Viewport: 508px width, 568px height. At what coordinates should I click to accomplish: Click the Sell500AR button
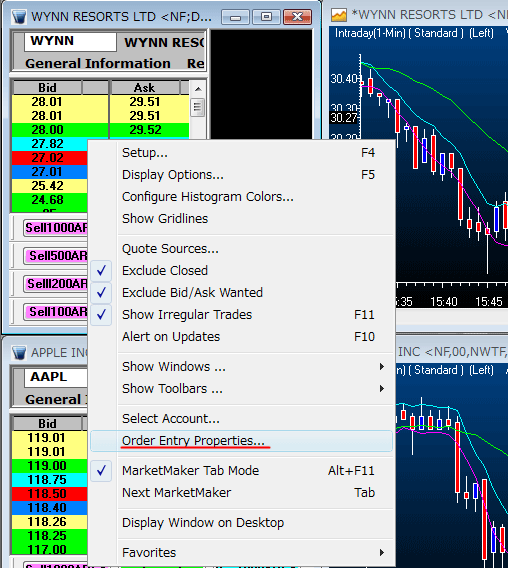pyautogui.click(x=56, y=256)
